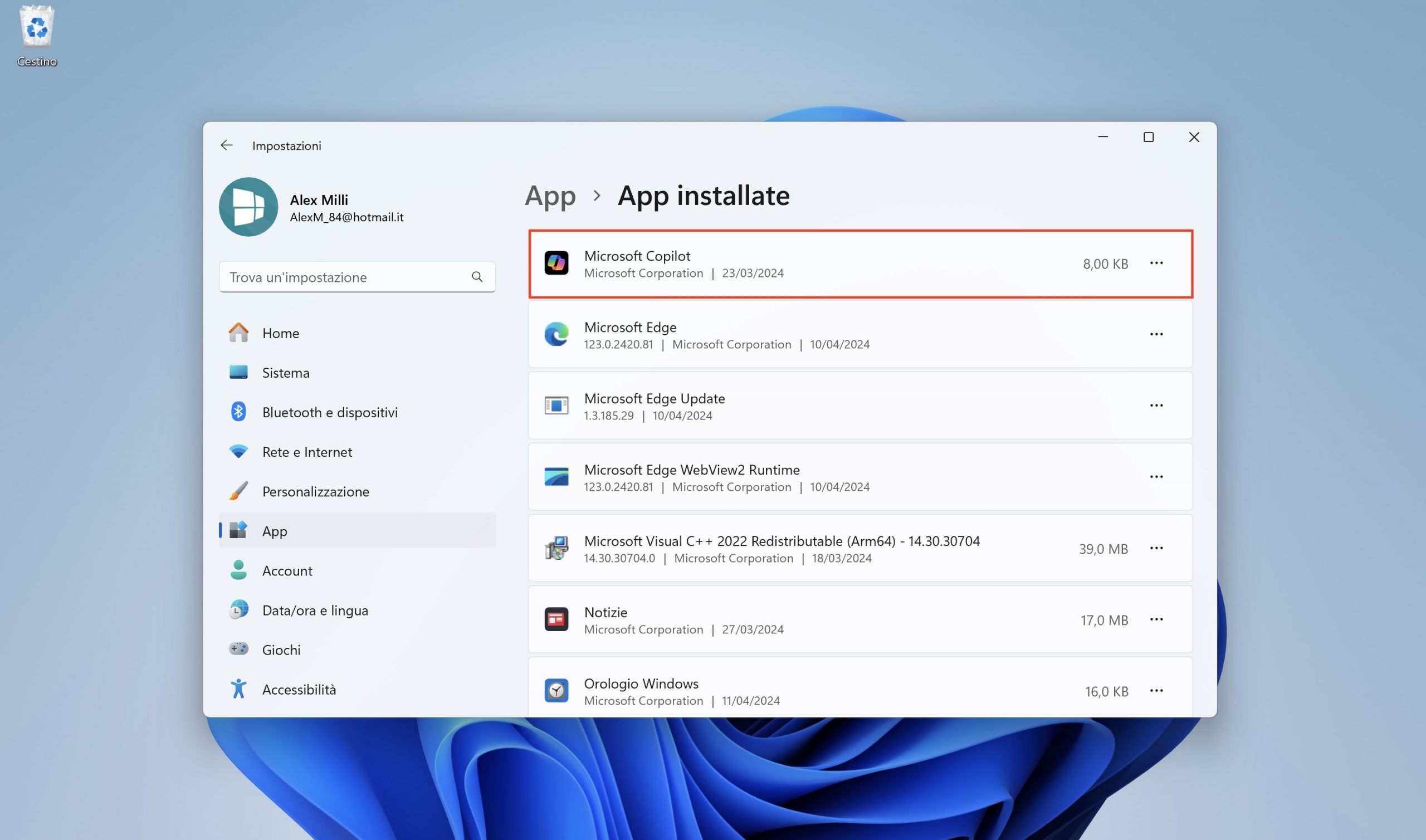The height and width of the screenshot is (840, 1426).
Task: Open more options for Microsoft Edge
Action: (1156, 335)
